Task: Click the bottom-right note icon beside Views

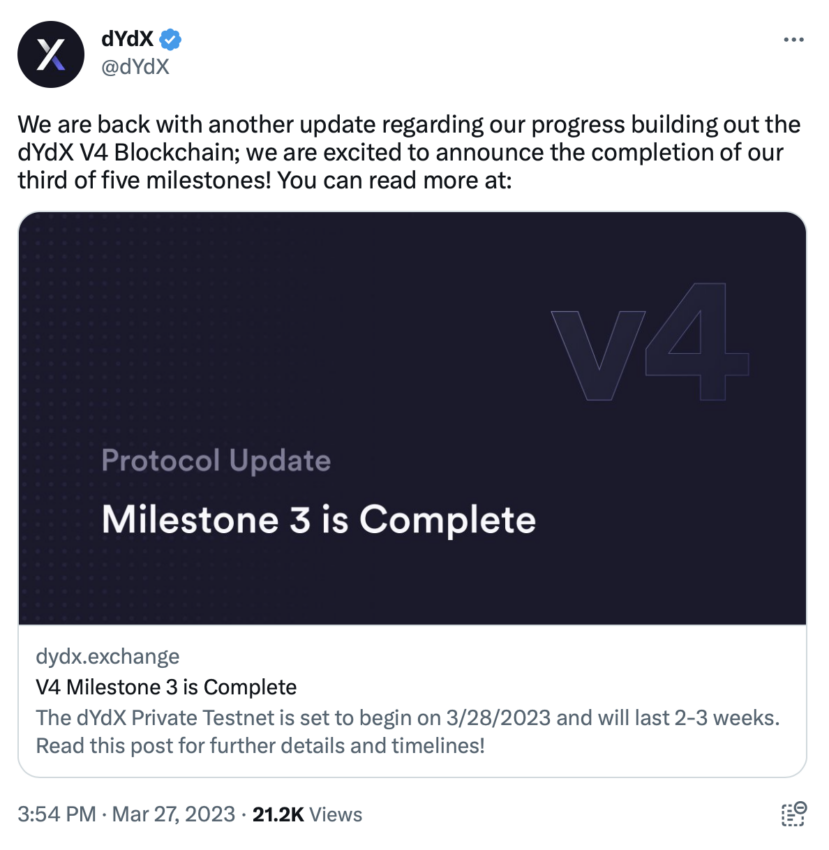Action: tap(794, 814)
